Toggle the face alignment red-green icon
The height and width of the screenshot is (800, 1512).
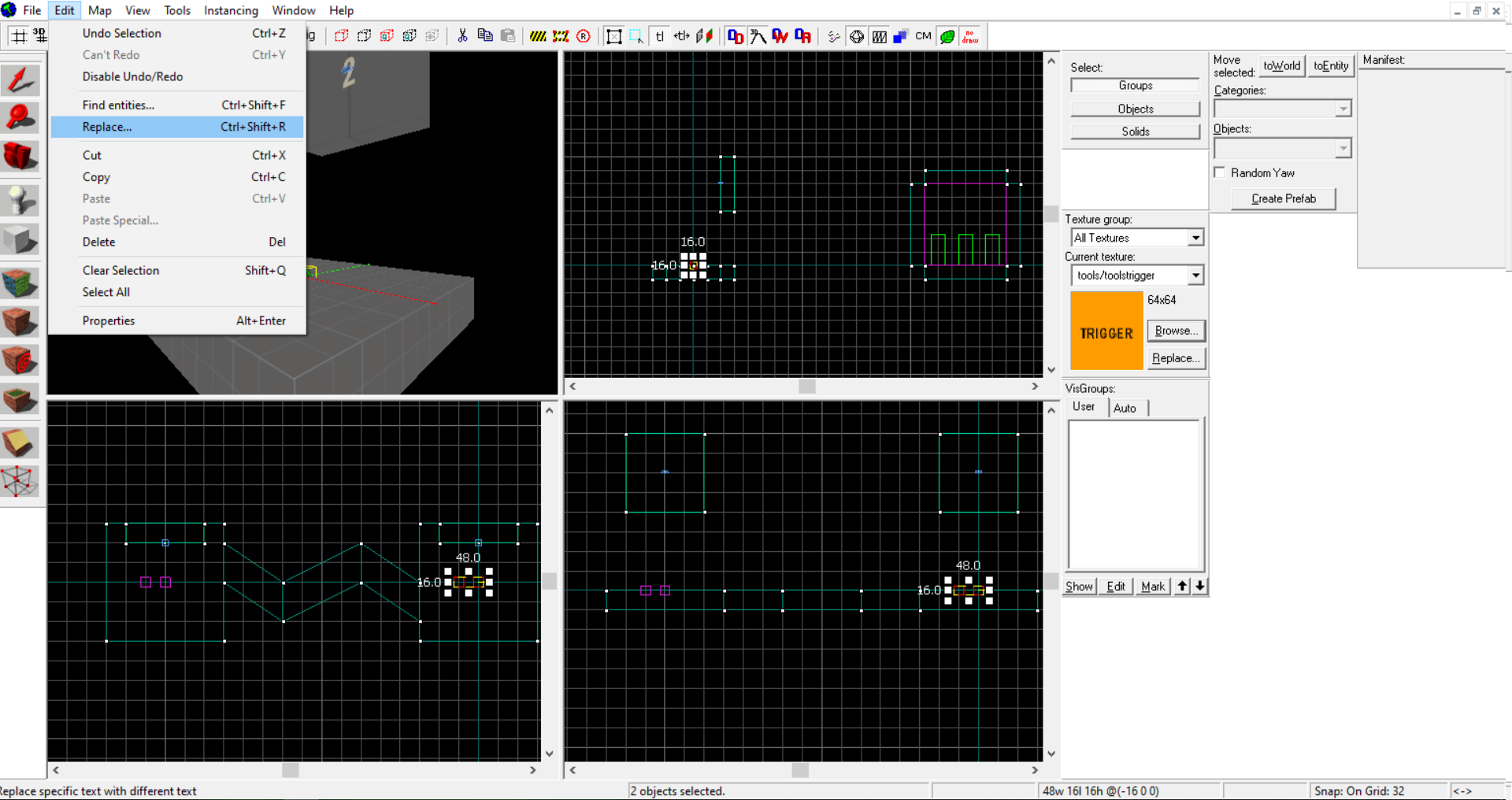click(x=705, y=36)
